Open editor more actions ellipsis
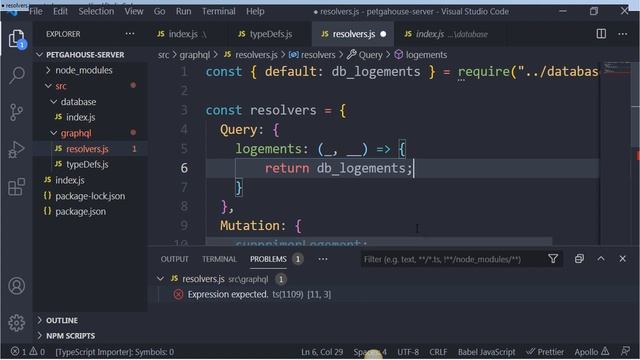The image size is (640, 360). [622, 34]
